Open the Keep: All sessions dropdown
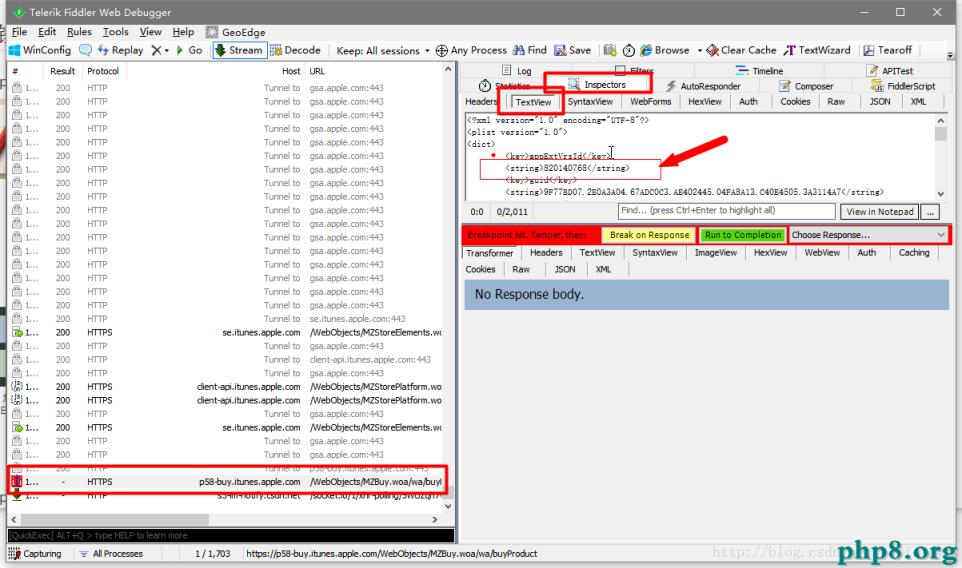The image size is (962, 568). (x=383, y=51)
